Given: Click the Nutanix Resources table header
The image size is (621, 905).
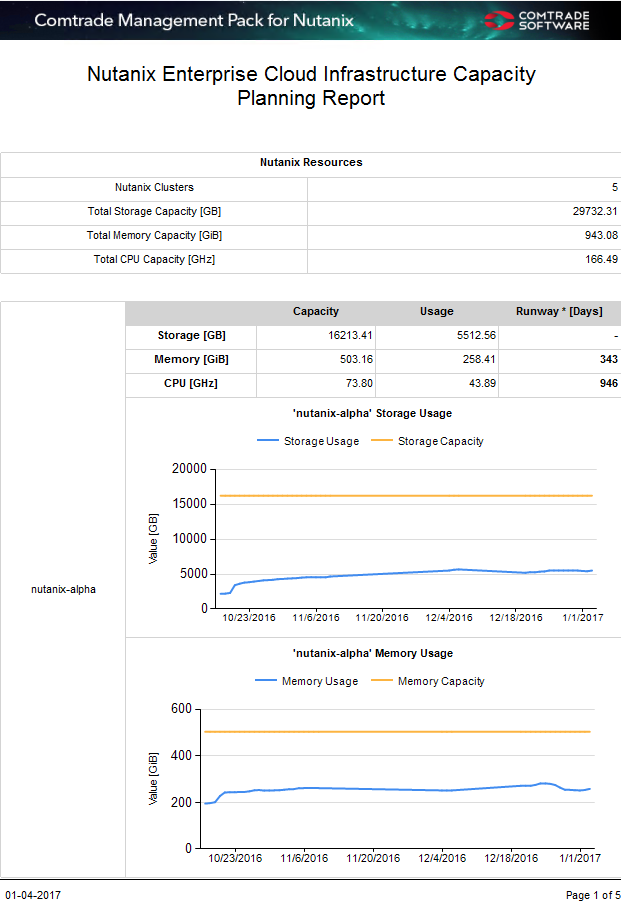Looking at the screenshot, I should [x=311, y=162].
